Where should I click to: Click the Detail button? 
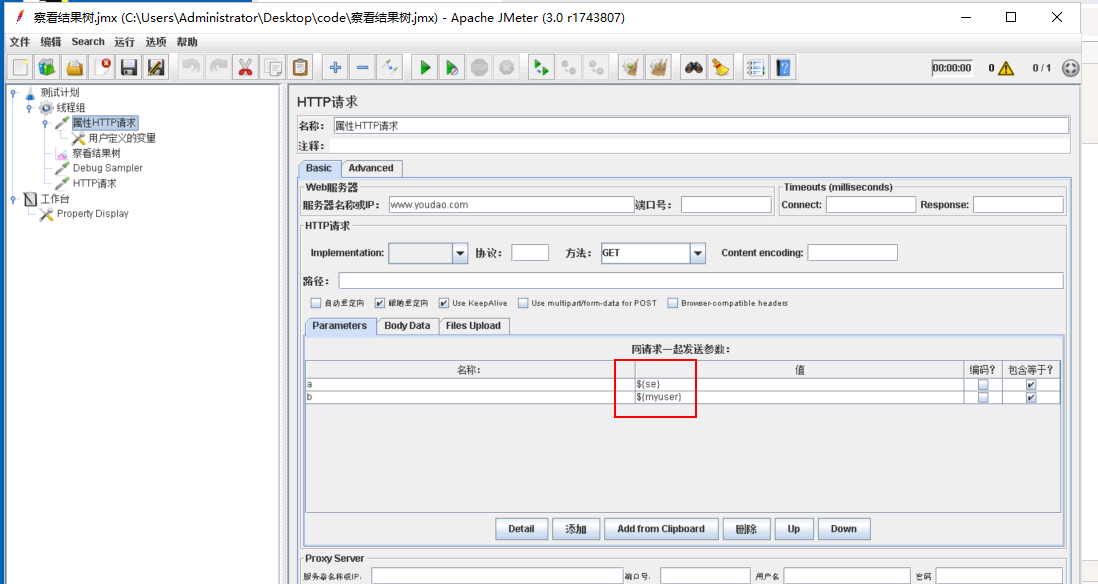pyautogui.click(x=521, y=529)
